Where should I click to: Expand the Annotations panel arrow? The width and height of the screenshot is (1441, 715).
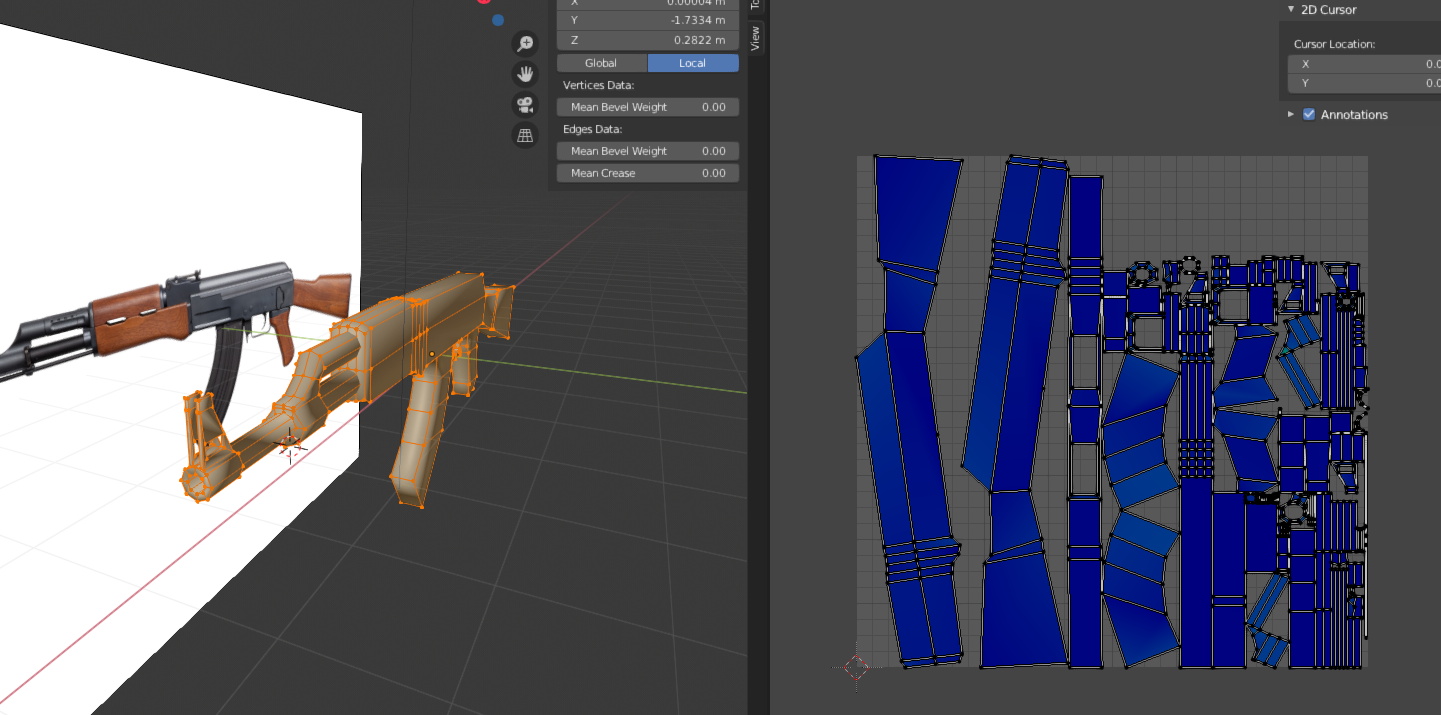point(1291,115)
